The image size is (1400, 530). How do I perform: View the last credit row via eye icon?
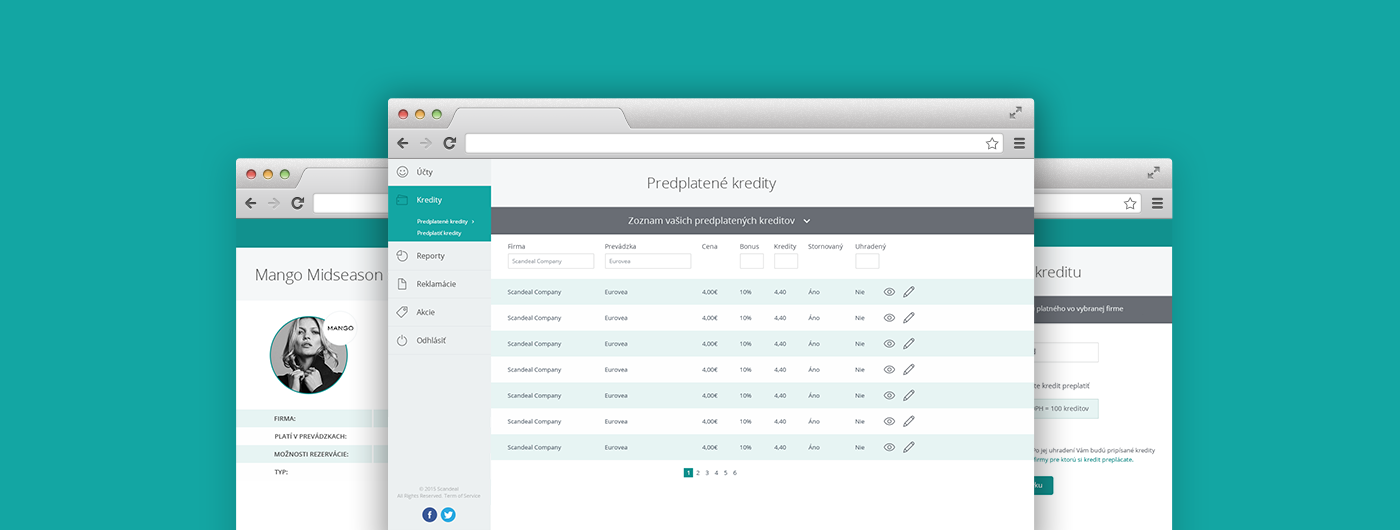889,447
